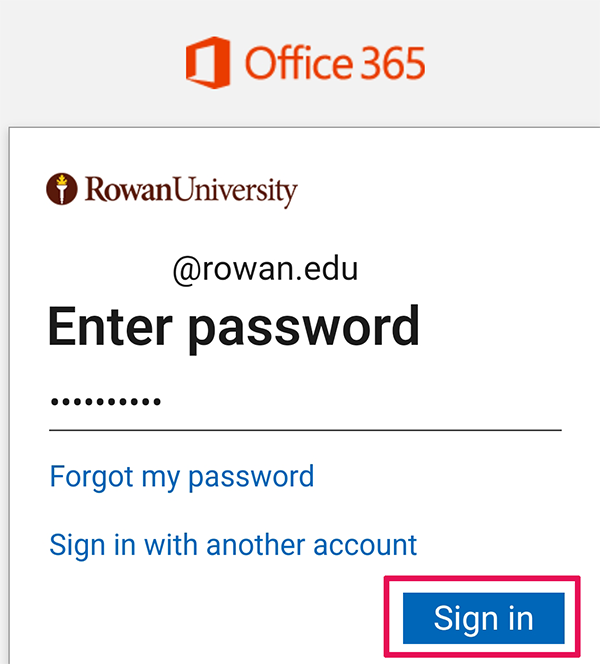Select the @rowan.edu account email text
This screenshot has height=664, width=600.
tap(265, 270)
